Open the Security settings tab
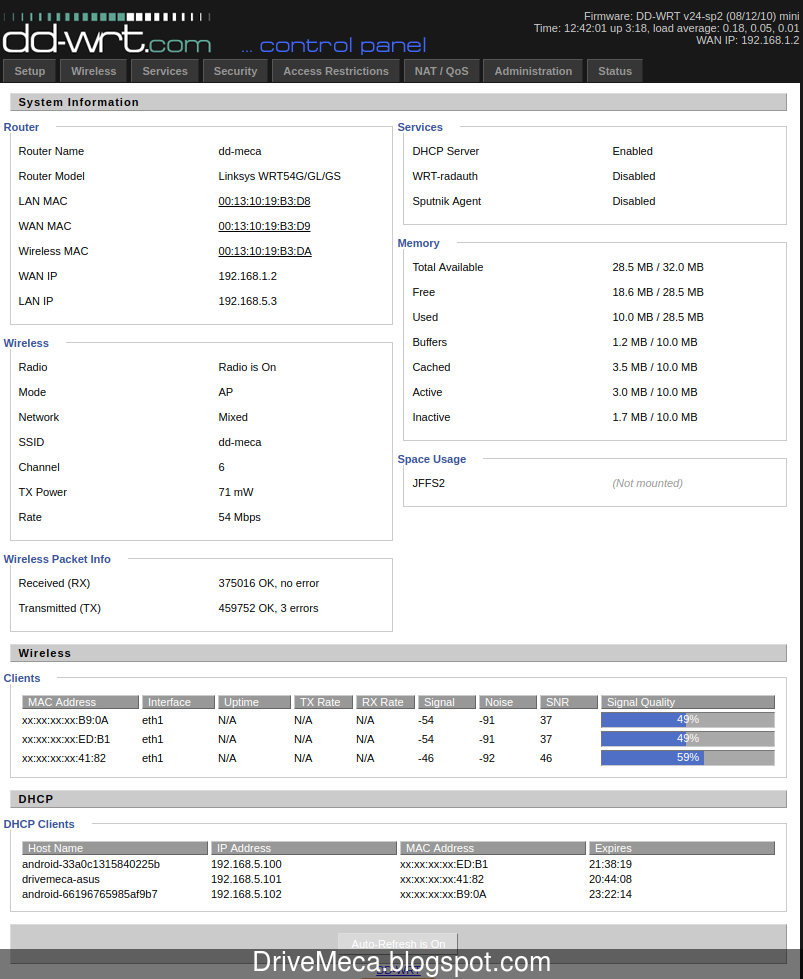The width and height of the screenshot is (803, 979). (x=235, y=70)
